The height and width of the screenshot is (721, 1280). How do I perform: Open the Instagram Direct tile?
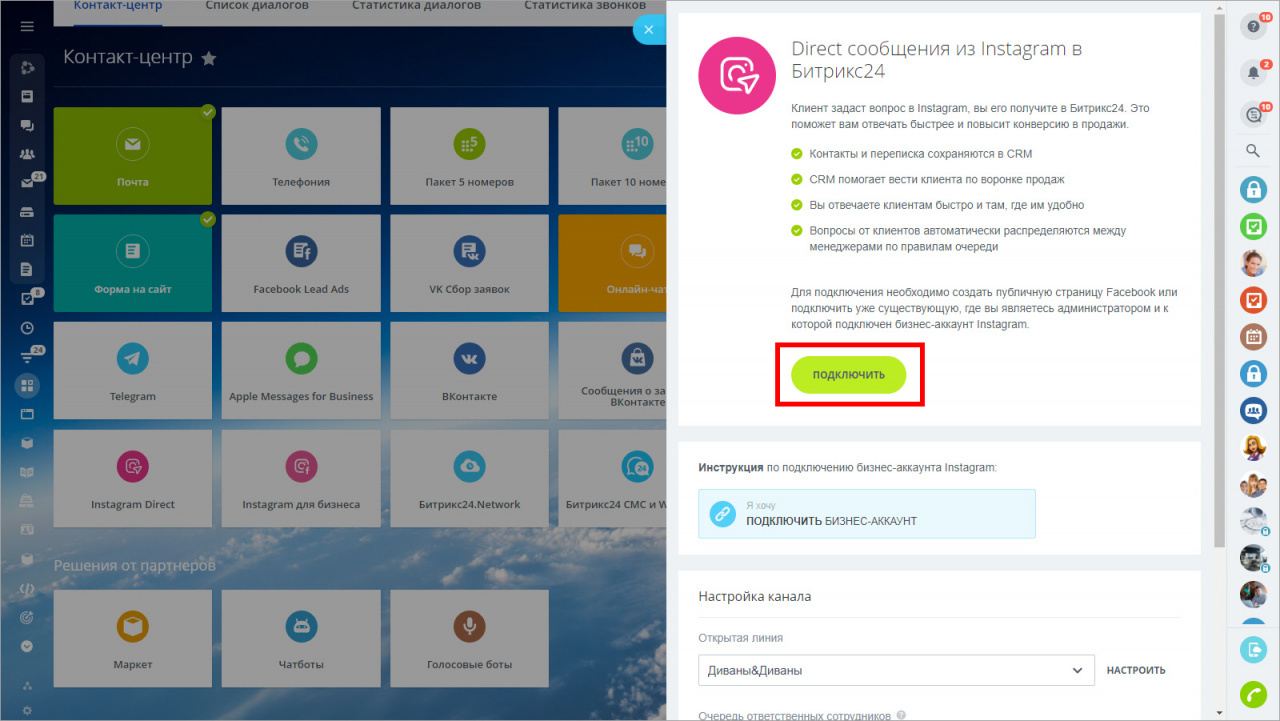pos(133,479)
